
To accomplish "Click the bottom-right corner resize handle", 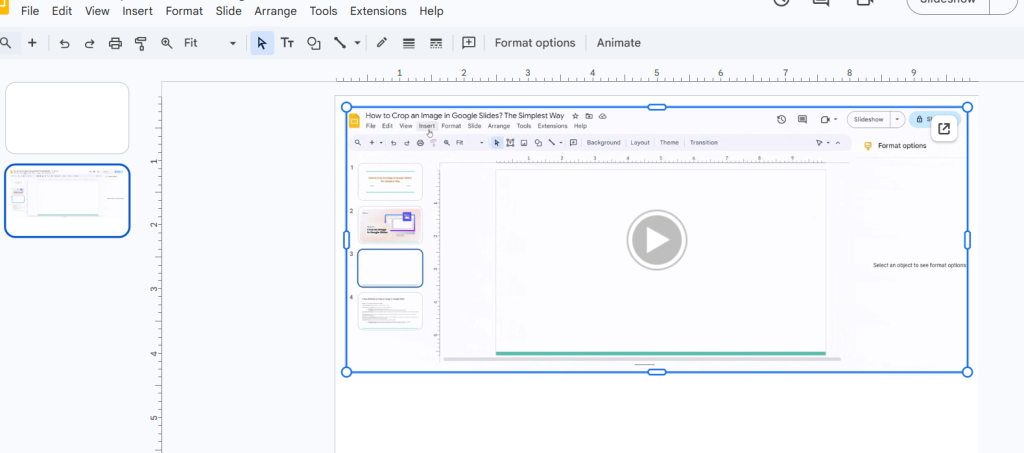I will click(x=967, y=372).
